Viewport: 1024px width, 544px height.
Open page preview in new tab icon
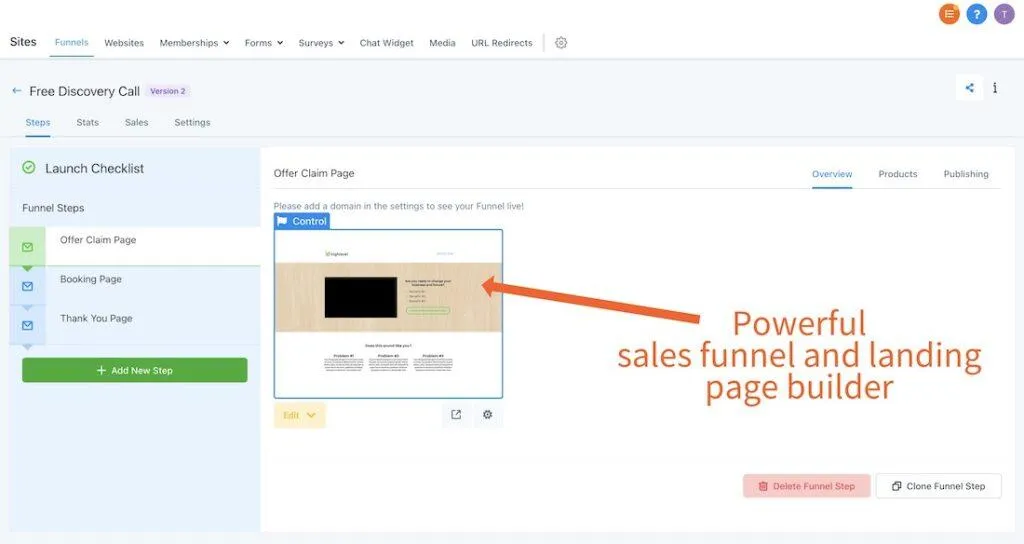coord(456,414)
